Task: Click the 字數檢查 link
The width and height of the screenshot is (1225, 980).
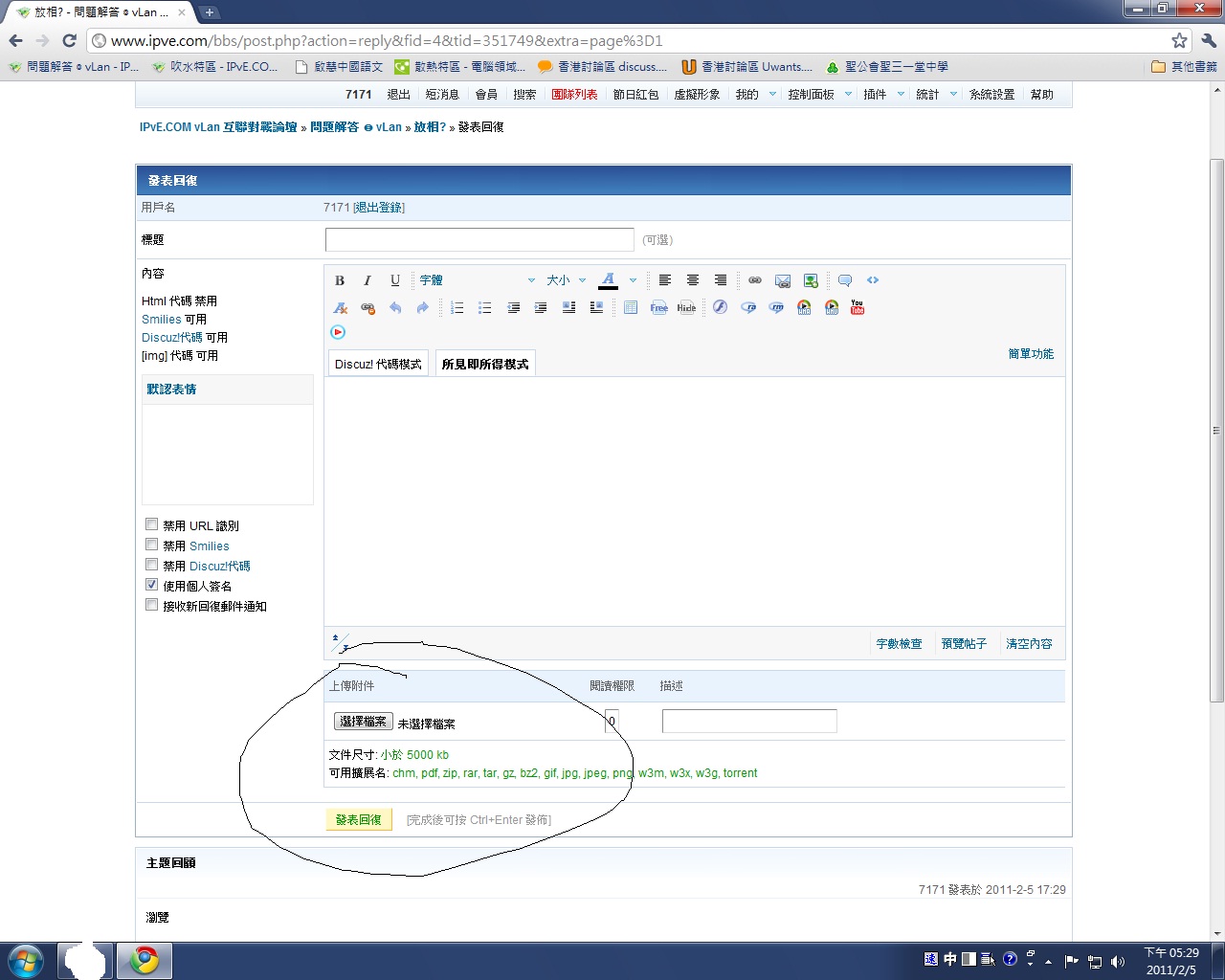Action: point(900,644)
